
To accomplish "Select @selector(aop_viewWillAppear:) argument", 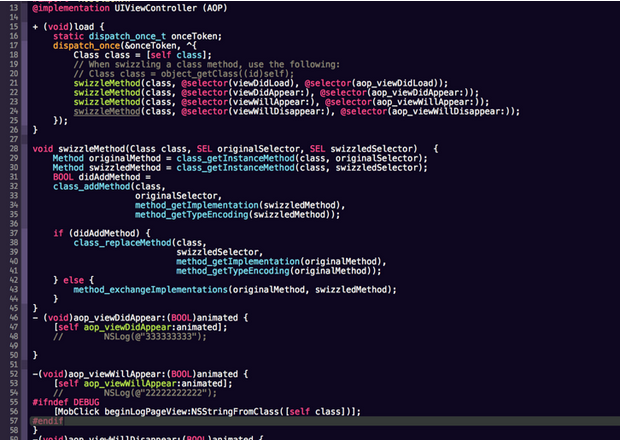I will 404,102.
